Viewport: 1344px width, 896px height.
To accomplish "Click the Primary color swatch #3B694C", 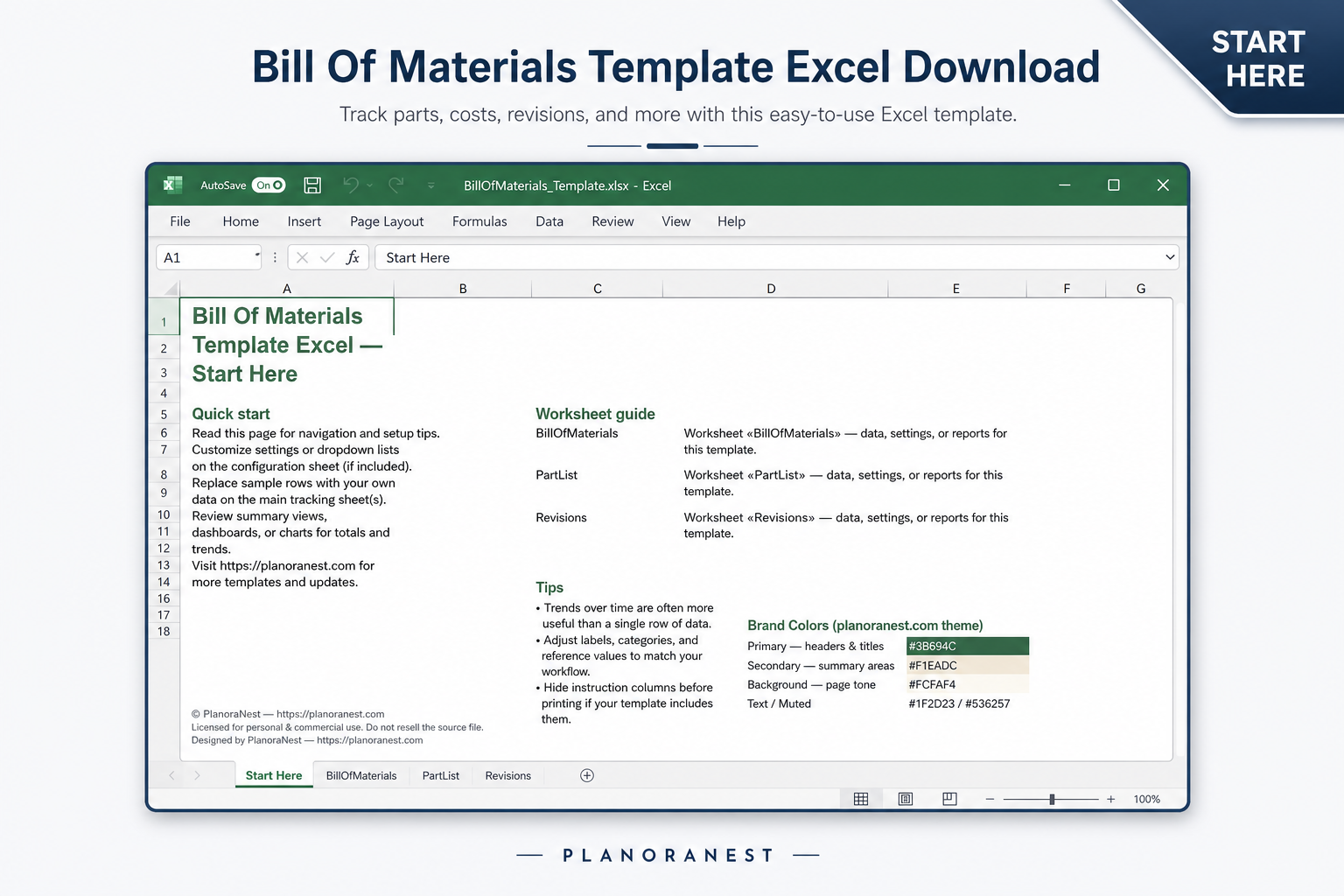I will pyautogui.click(x=968, y=646).
